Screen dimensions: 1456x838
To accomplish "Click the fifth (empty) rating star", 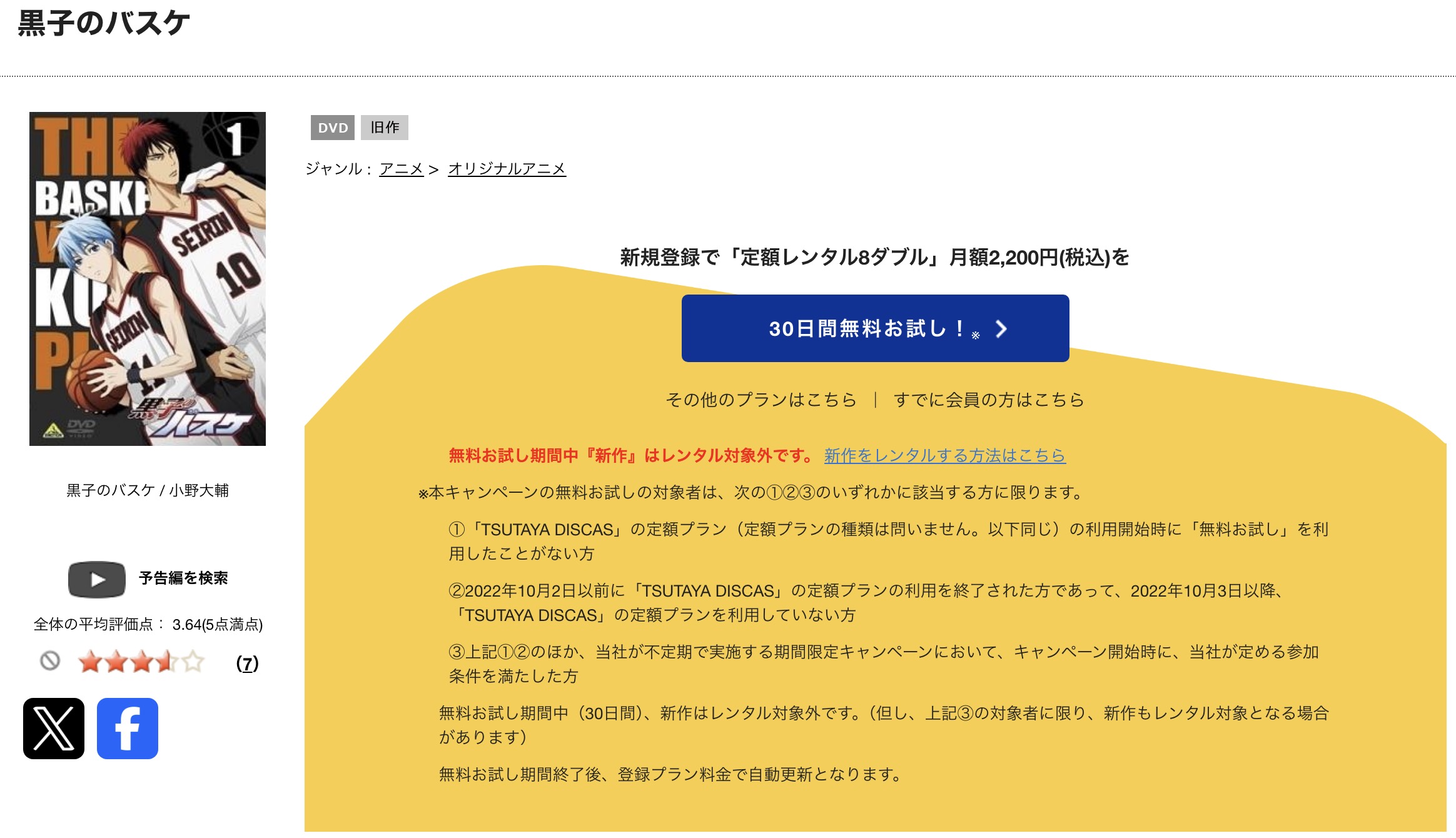I will 193,662.
